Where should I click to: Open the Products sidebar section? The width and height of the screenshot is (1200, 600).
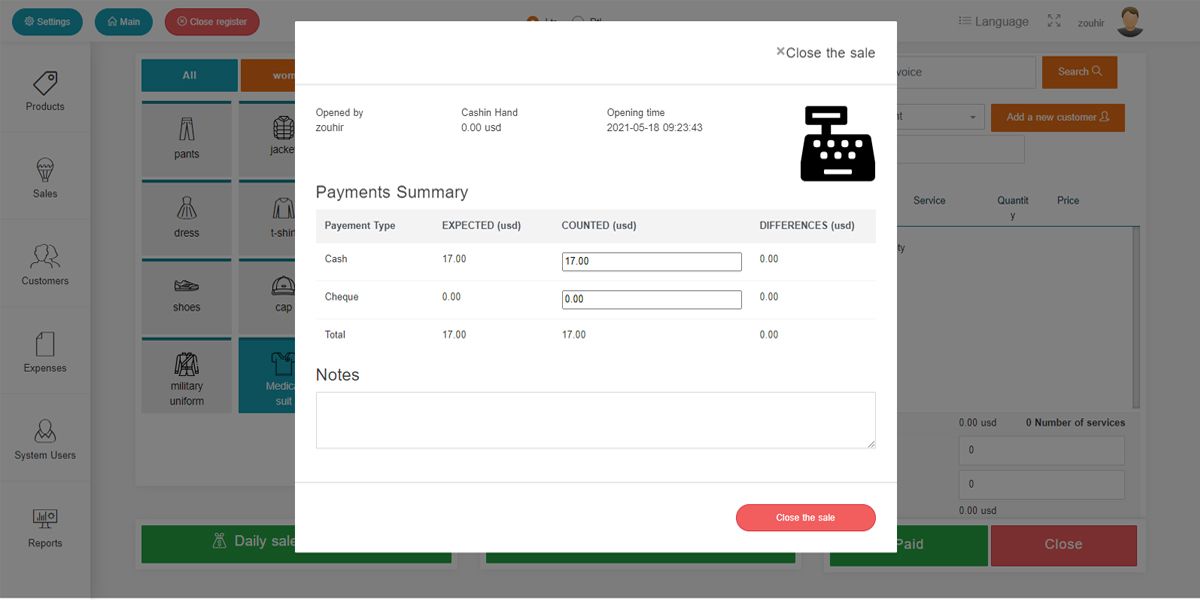[45, 91]
